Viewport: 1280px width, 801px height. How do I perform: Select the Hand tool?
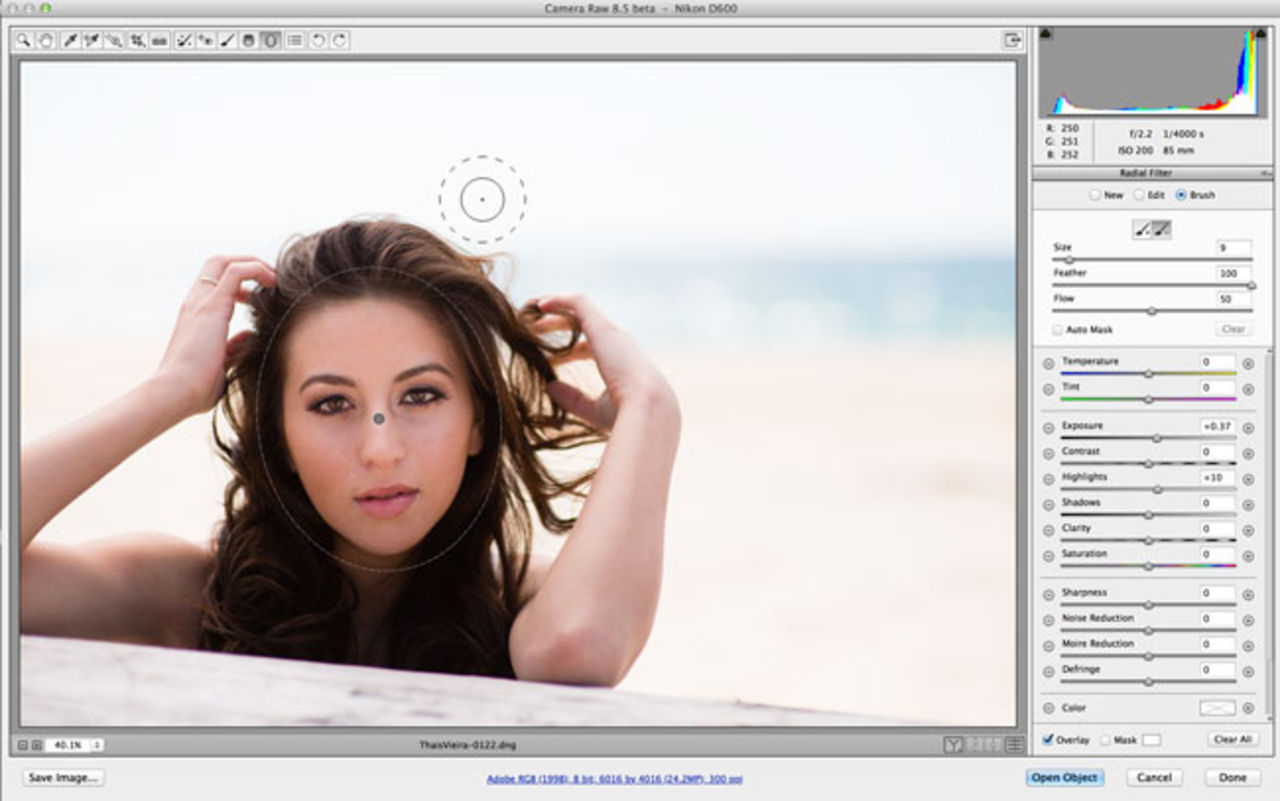pyautogui.click(x=45, y=40)
